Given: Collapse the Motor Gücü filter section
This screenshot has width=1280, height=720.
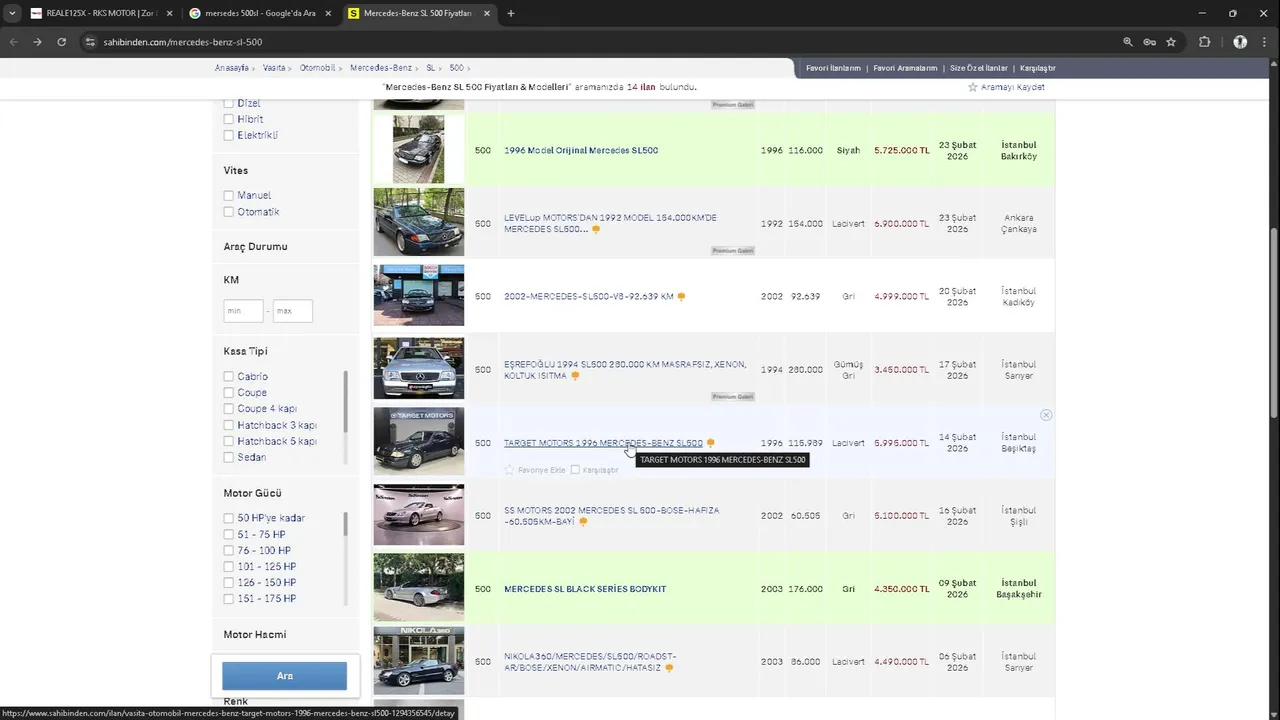Looking at the screenshot, I should point(252,493).
